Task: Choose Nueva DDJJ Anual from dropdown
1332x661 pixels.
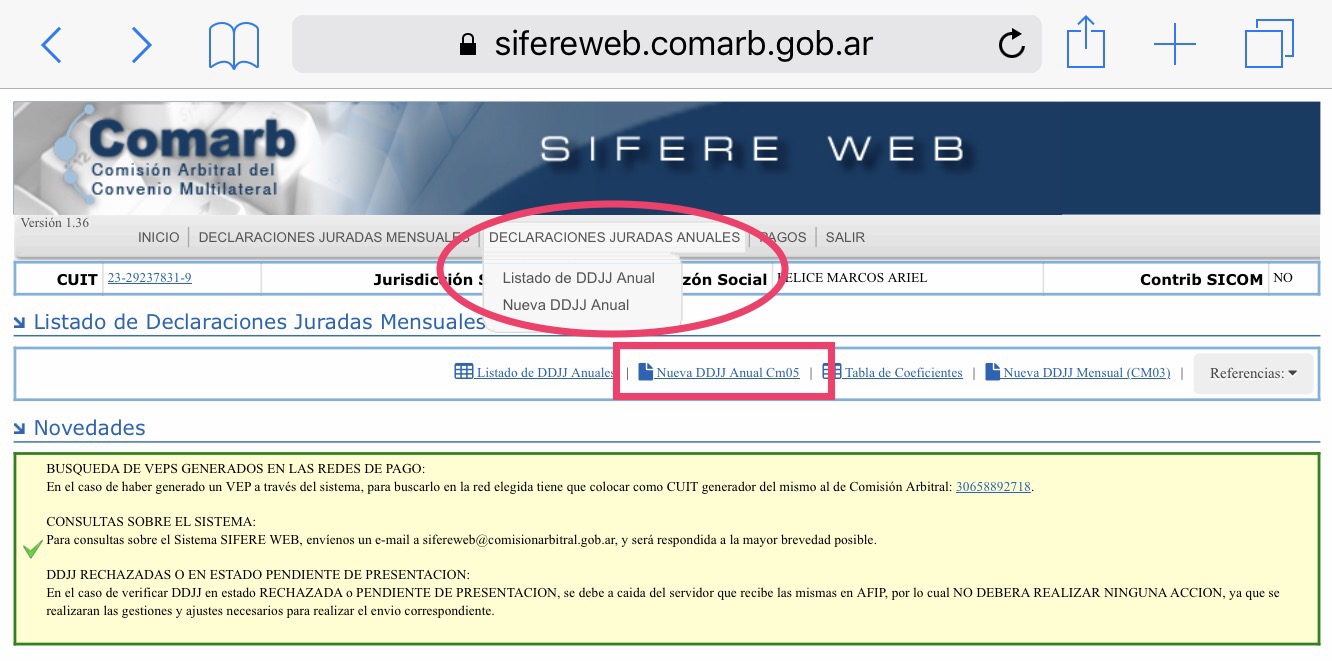Action: click(x=565, y=305)
